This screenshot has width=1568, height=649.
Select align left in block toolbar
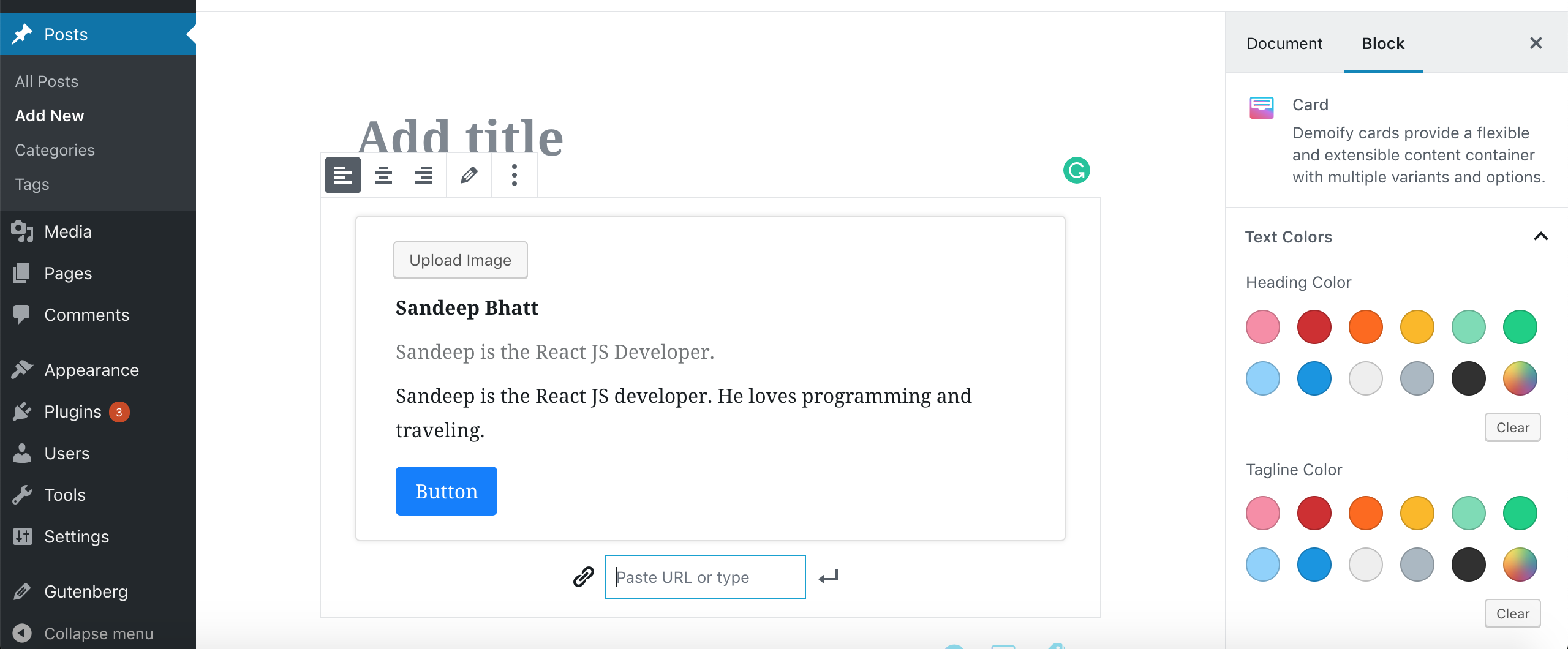(x=342, y=176)
